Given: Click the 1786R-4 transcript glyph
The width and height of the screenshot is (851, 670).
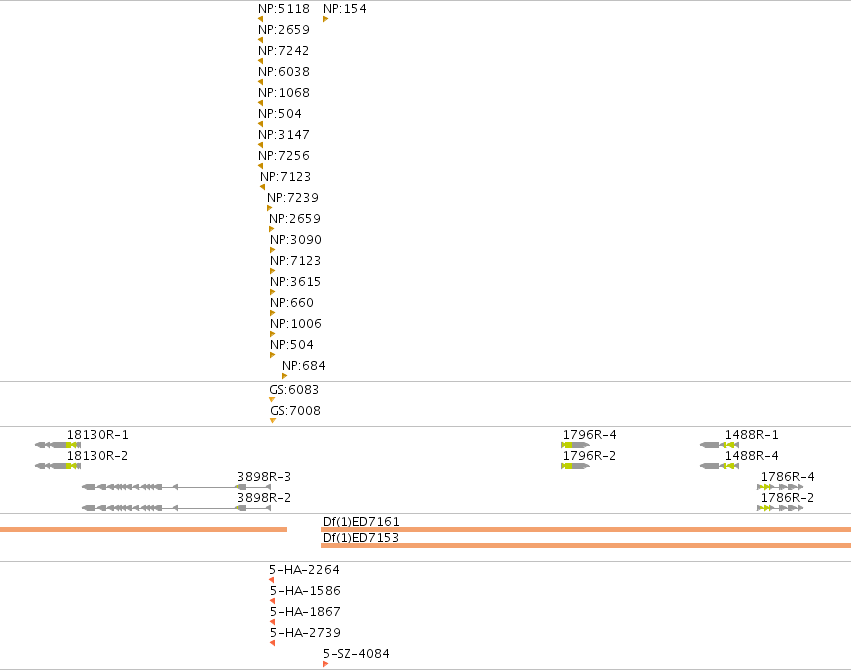Looking at the screenshot, I should [x=780, y=487].
